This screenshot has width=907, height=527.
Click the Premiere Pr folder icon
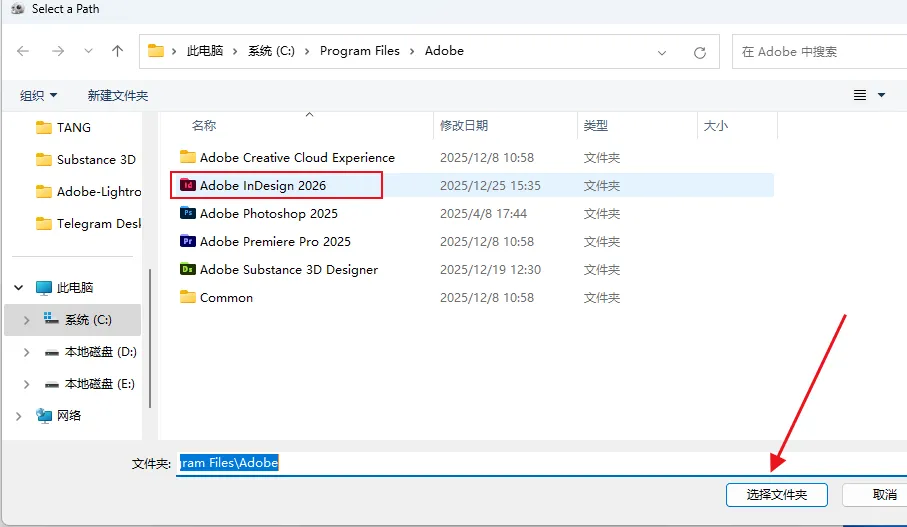(187, 241)
